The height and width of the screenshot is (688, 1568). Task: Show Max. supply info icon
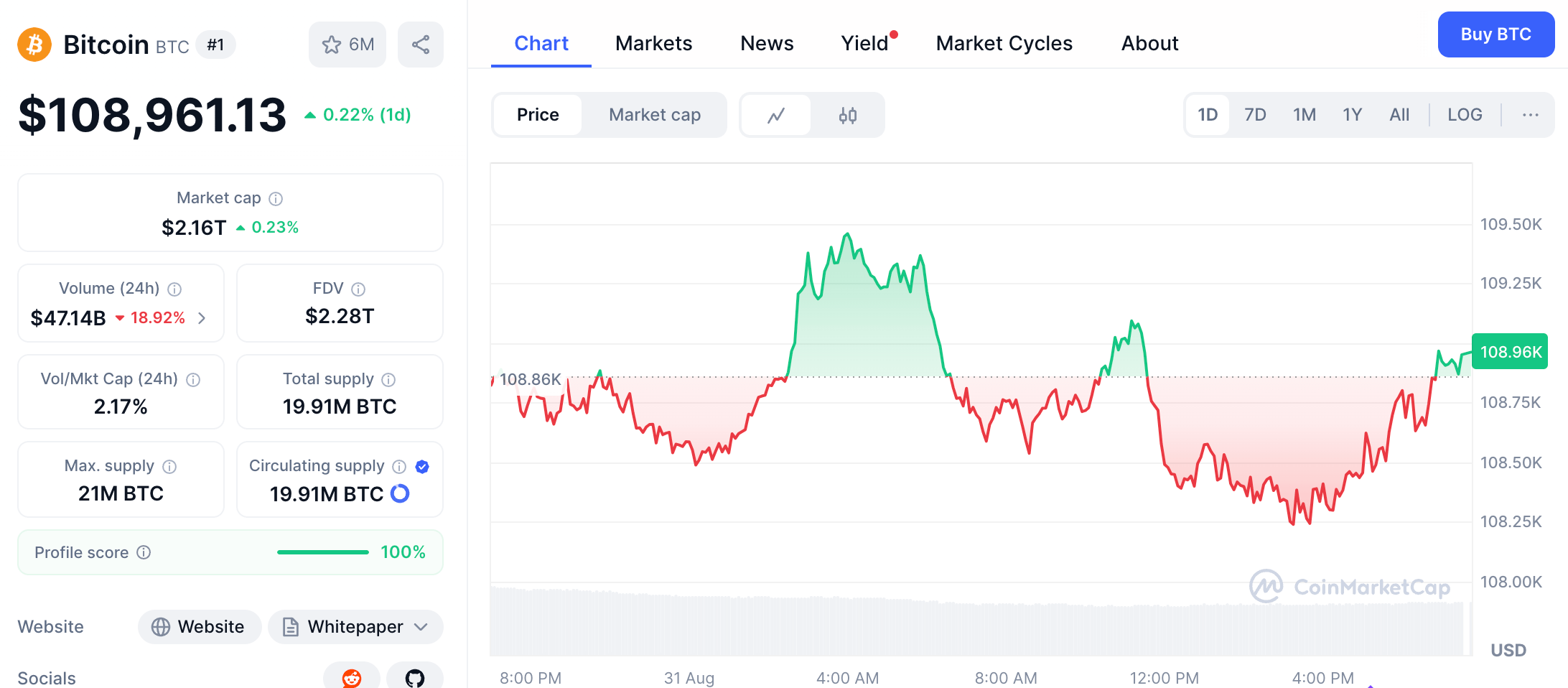tap(169, 466)
